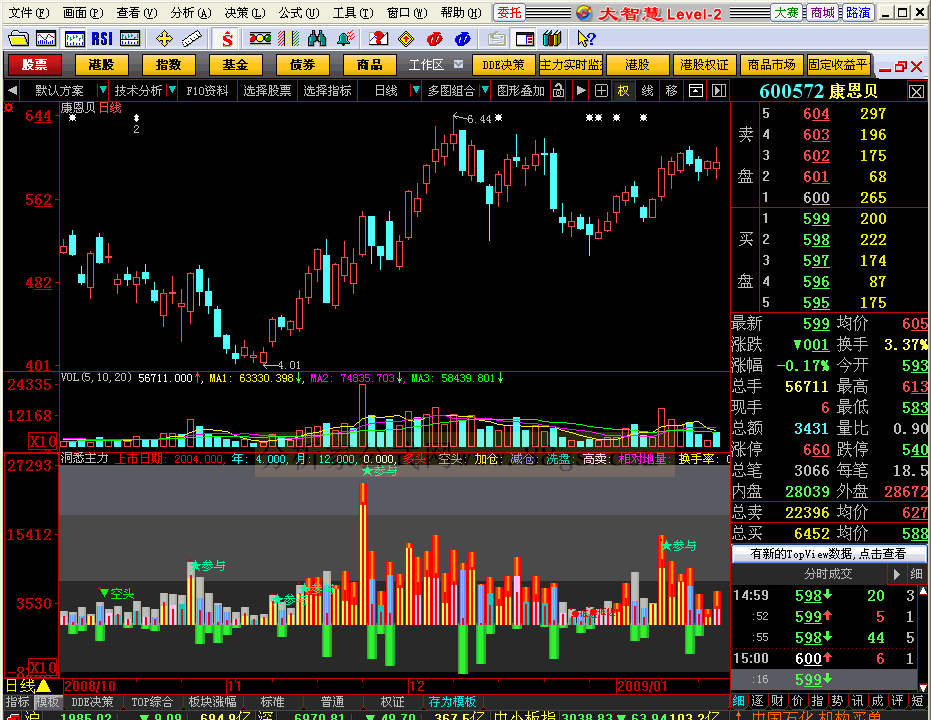Open the folder icon in toolbar

click(18, 39)
